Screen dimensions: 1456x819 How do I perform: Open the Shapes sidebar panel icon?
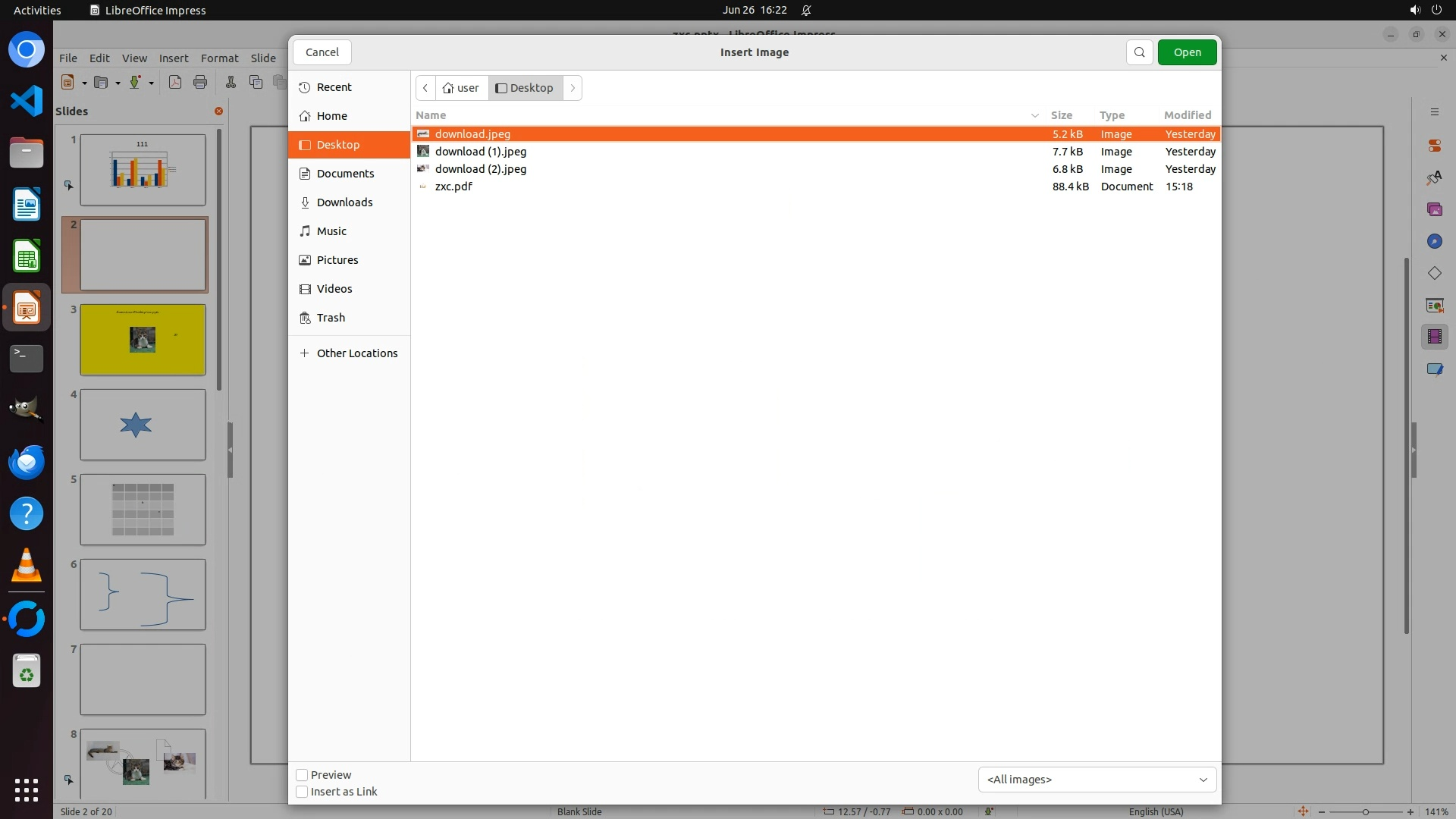[1434, 273]
